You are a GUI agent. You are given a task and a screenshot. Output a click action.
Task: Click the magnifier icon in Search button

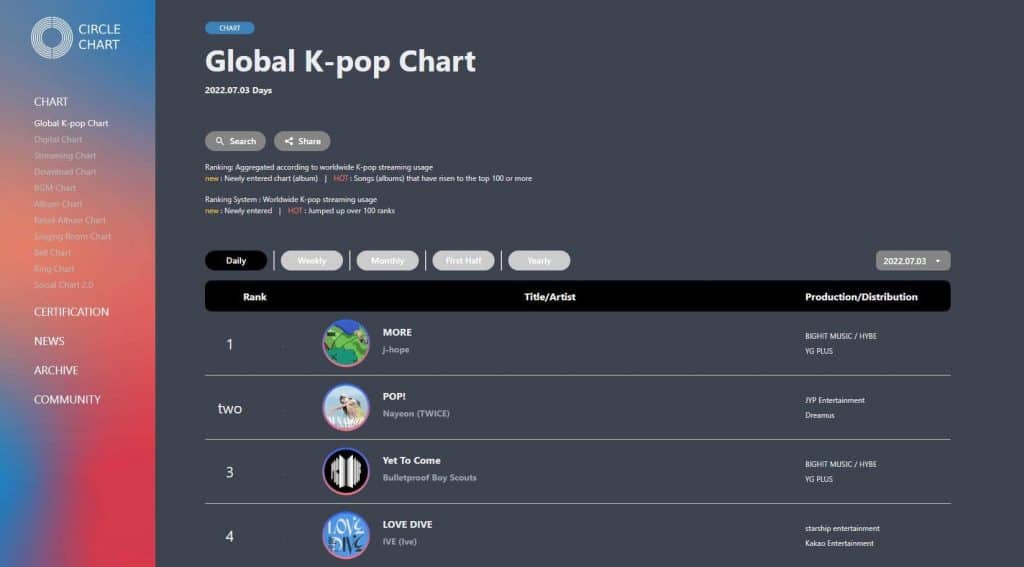pos(220,142)
